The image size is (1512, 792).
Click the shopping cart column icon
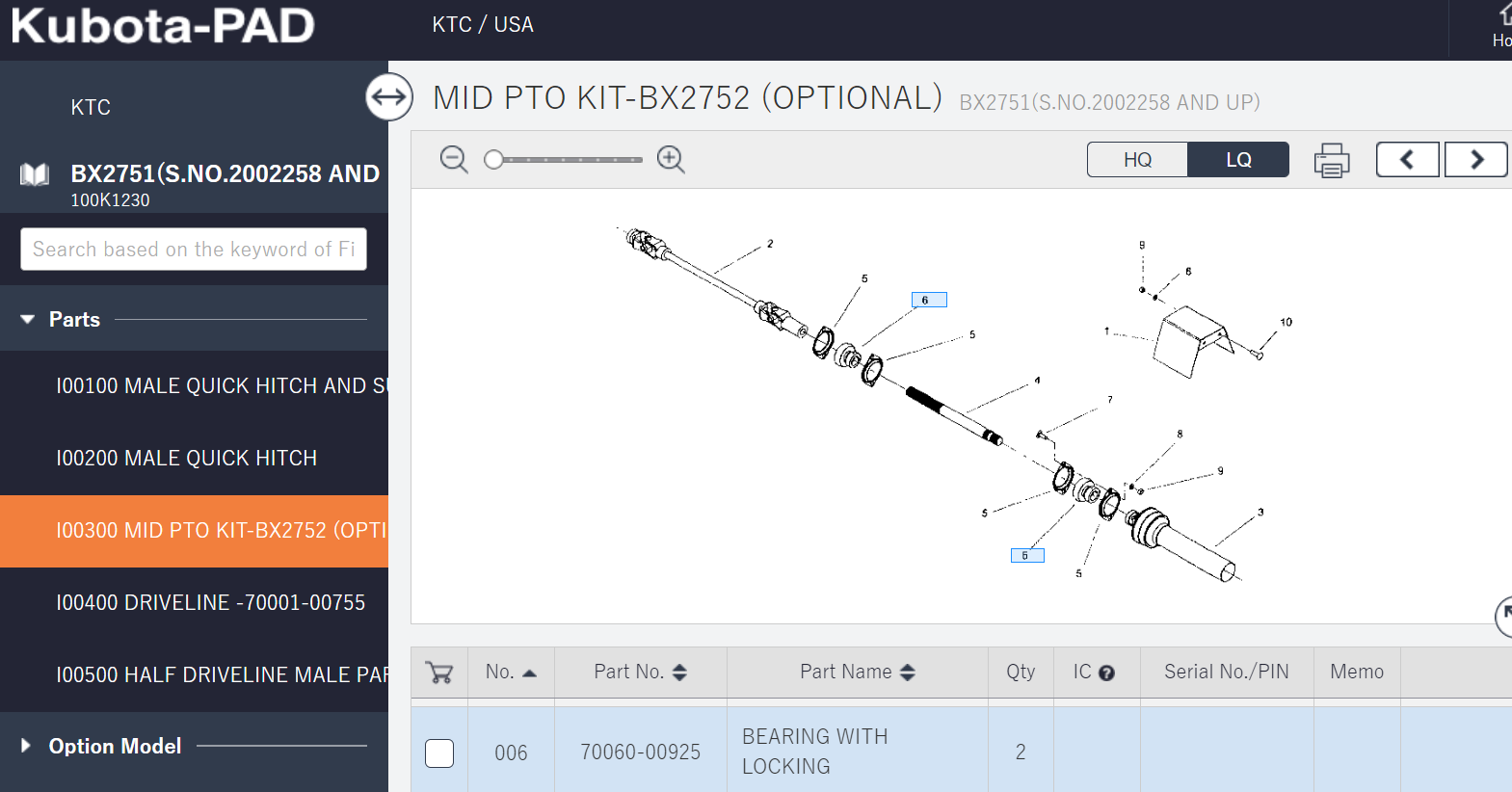tap(439, 673)
